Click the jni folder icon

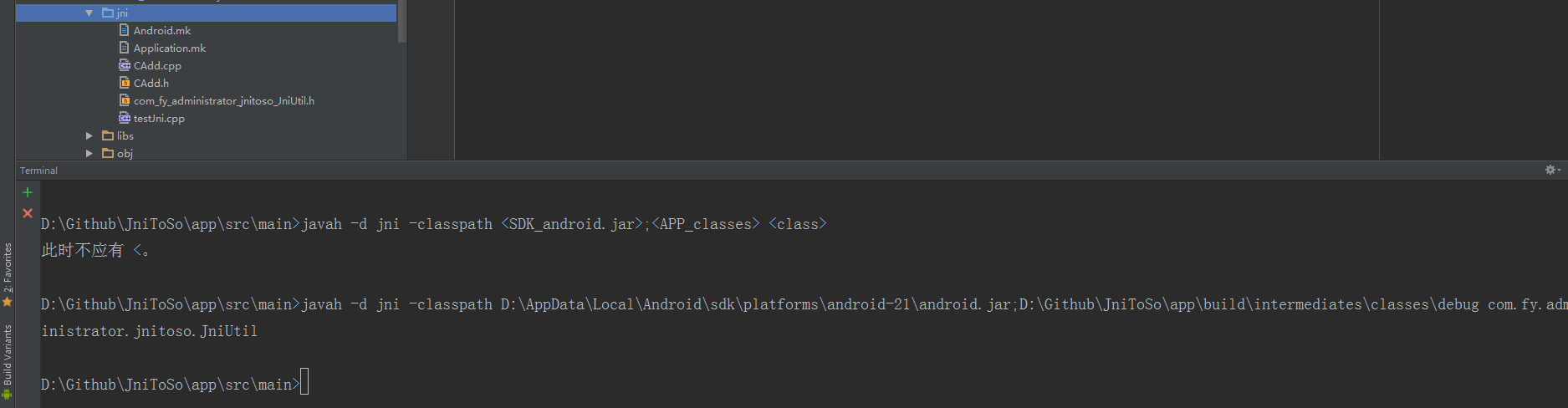[x=108, y=13]
